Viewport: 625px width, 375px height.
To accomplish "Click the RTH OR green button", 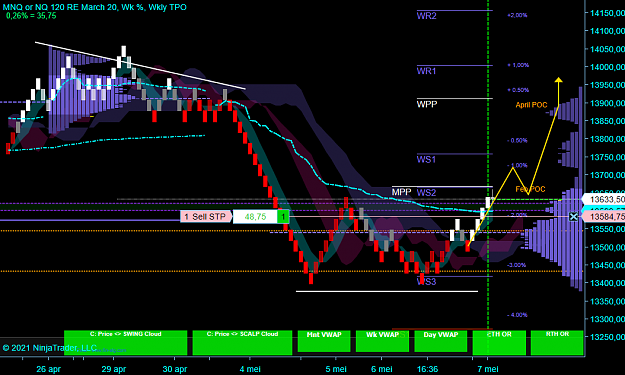I will click(557, 342).
